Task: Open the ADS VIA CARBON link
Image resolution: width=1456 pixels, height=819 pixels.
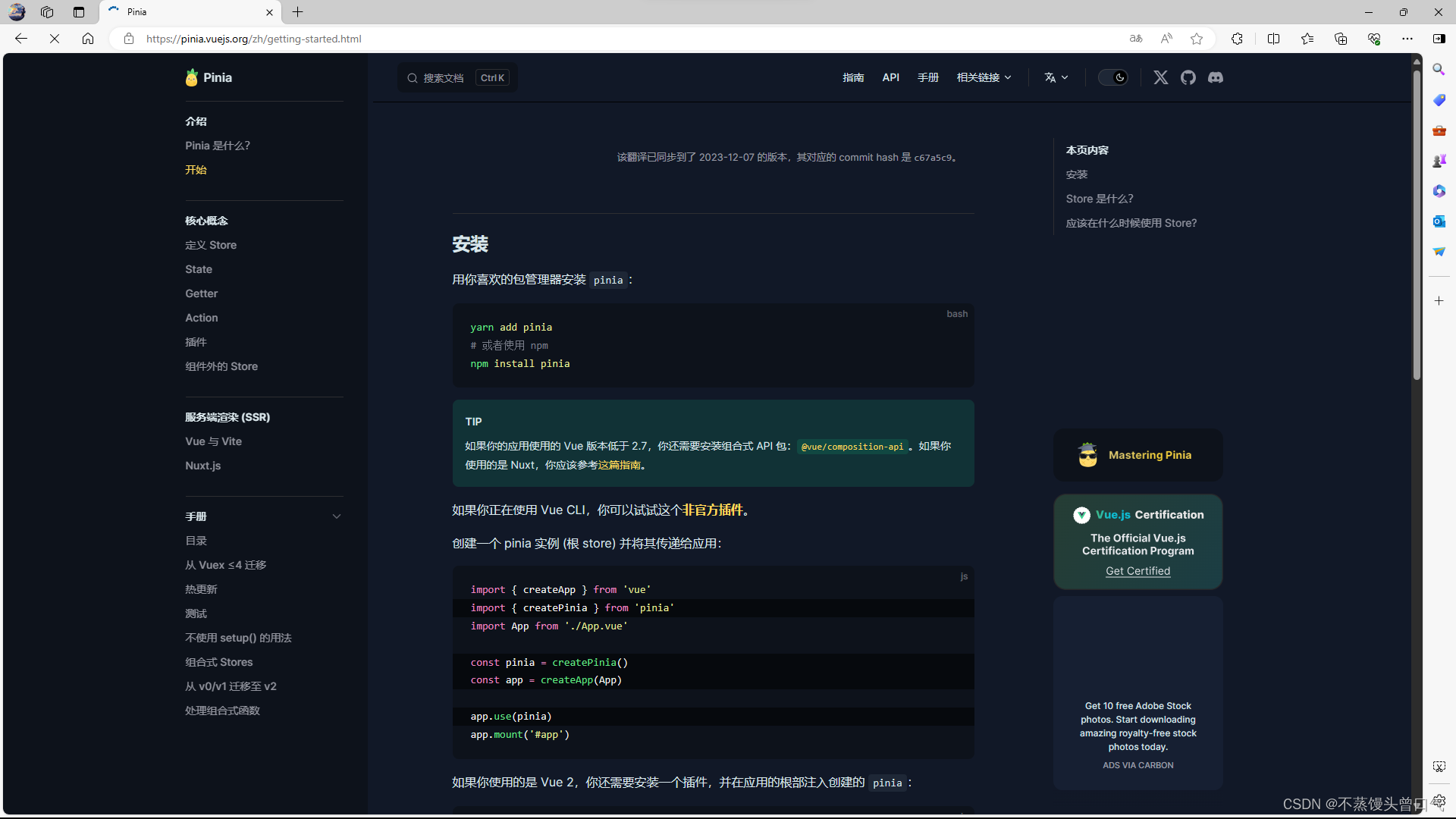Action: pyautogui.click(x=1137, y=765)
